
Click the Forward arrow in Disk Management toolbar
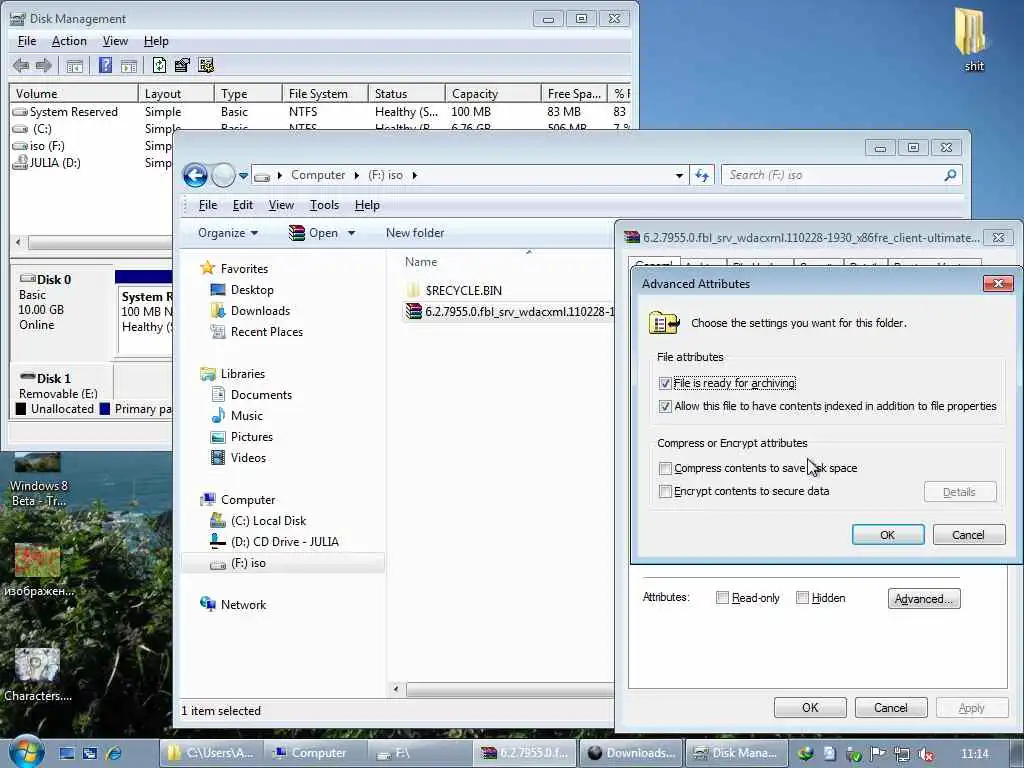click(x=44, y=65)
